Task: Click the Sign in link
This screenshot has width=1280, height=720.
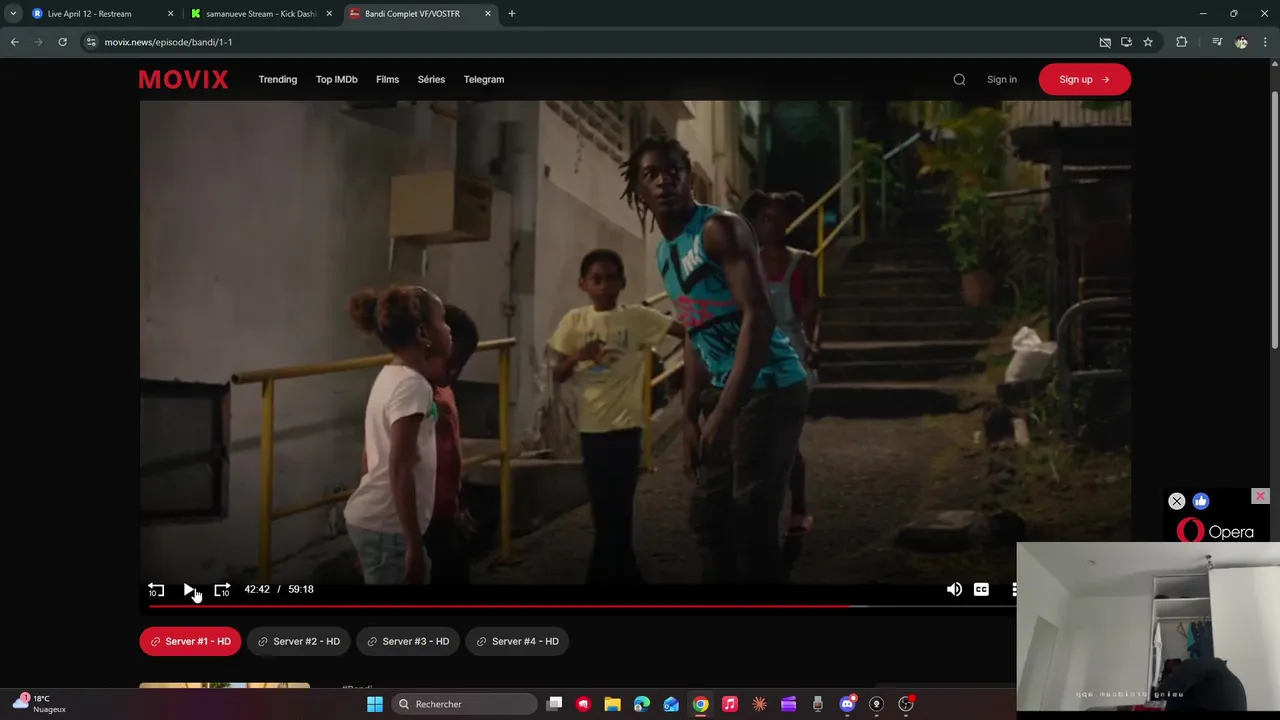Action: point(1001,79)
